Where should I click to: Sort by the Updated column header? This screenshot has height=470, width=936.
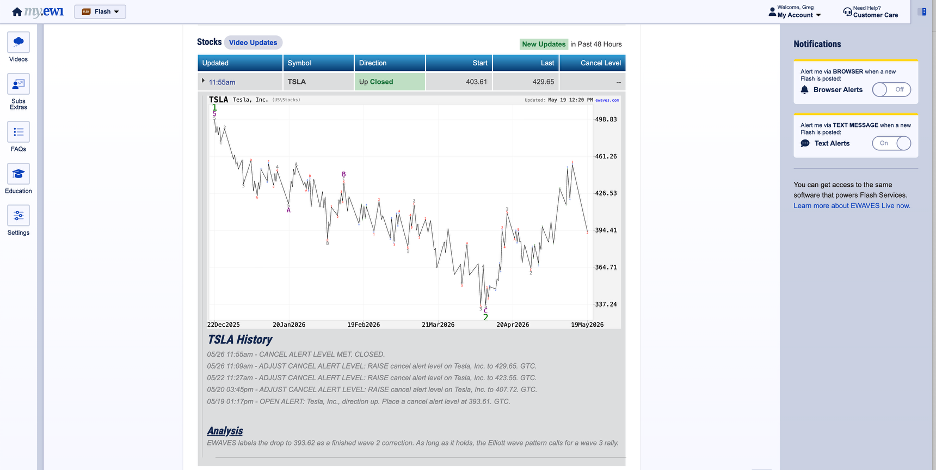(240, 63)
